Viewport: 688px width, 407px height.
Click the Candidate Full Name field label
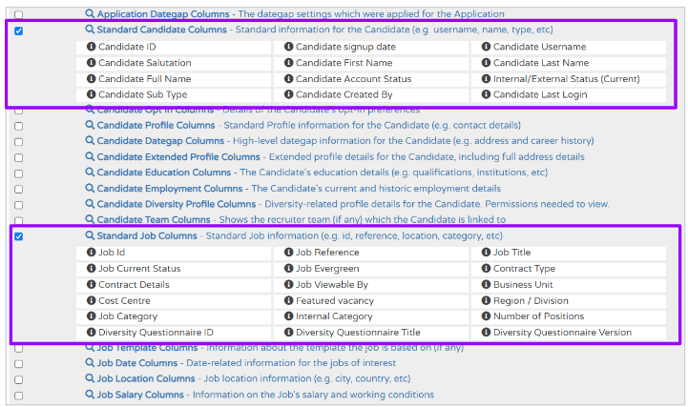pyautogui.click(x=145, y=79)
